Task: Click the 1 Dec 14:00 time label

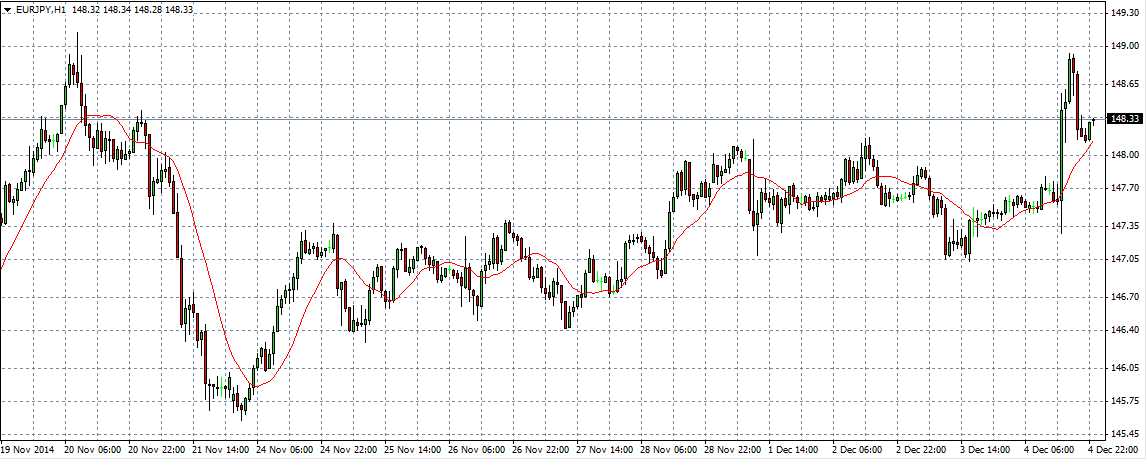Action: 793,449
